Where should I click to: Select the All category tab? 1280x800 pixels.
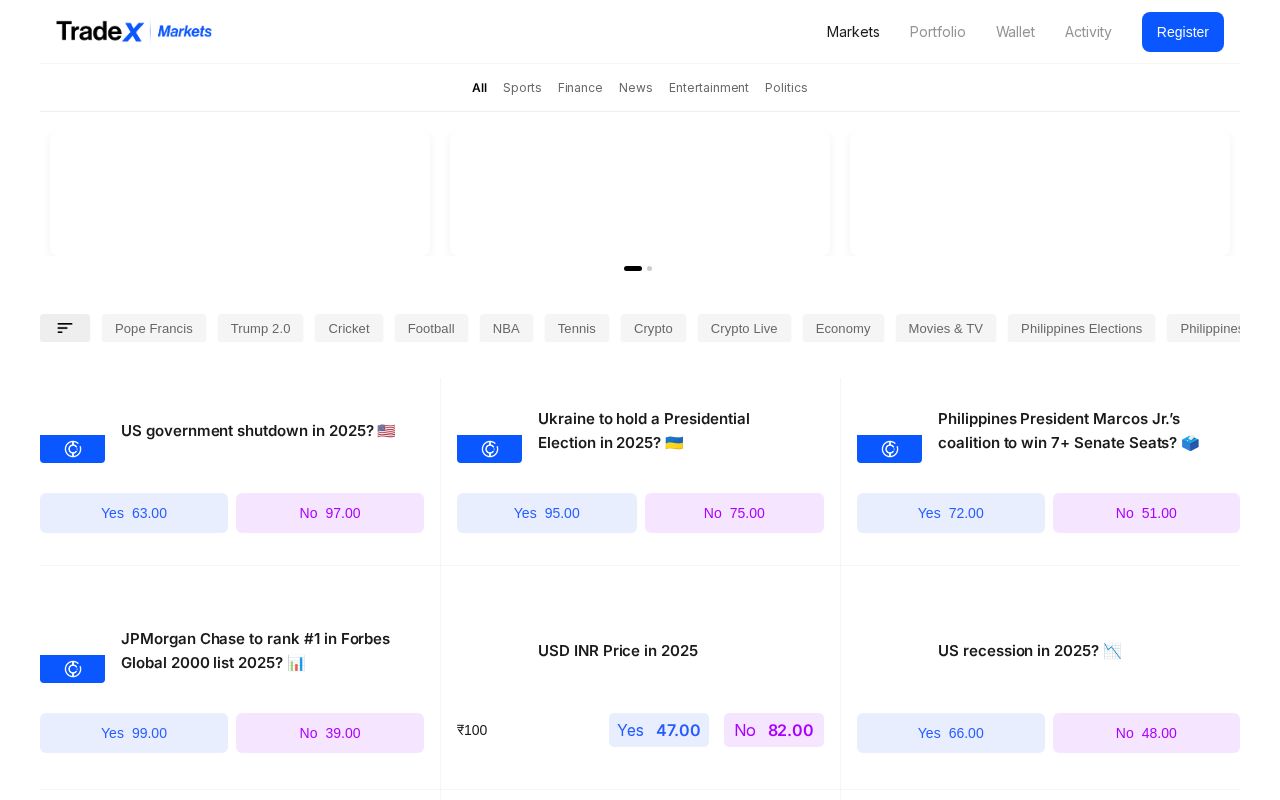point(479,88)
